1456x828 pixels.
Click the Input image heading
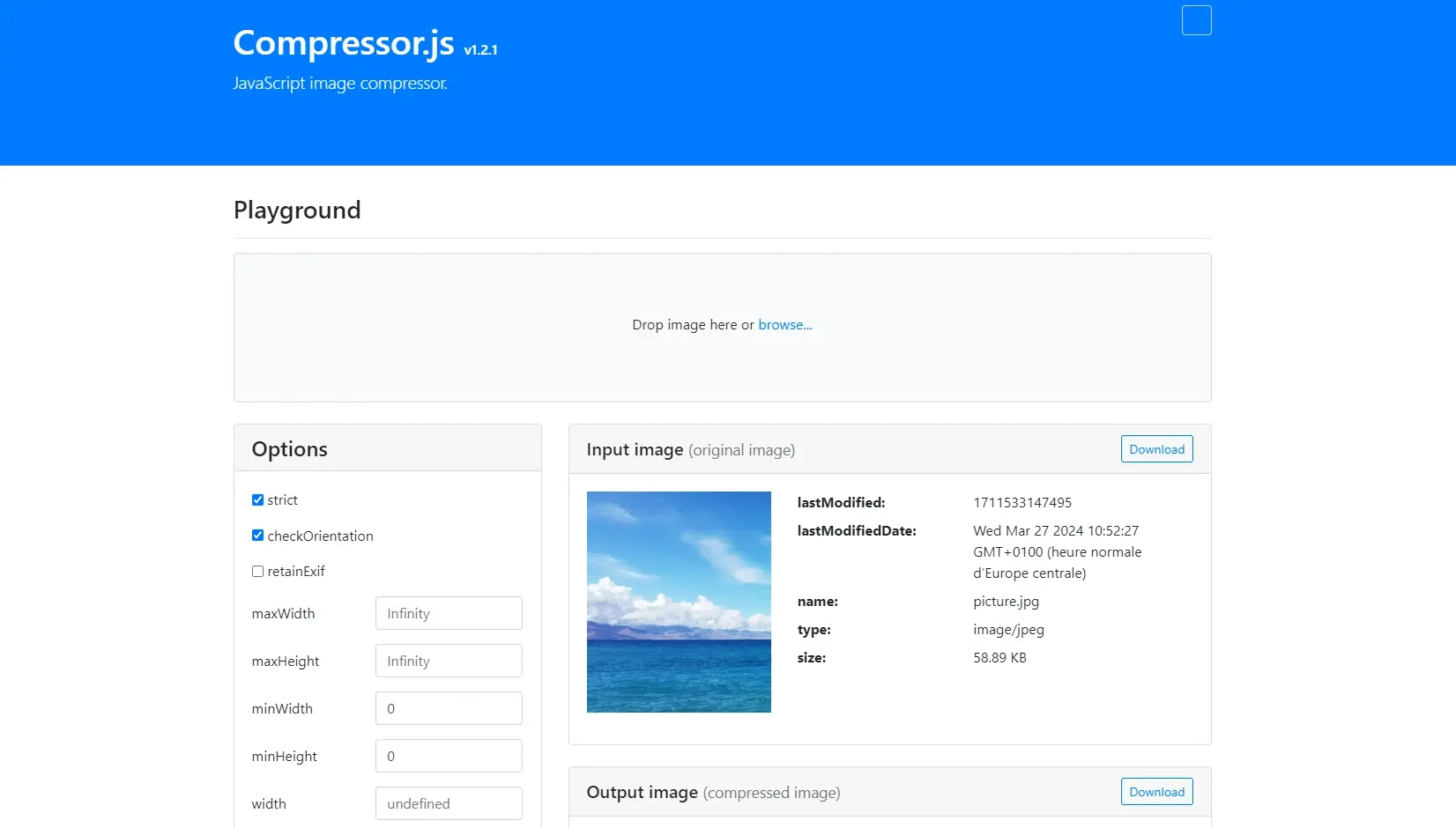coord(690,449)
